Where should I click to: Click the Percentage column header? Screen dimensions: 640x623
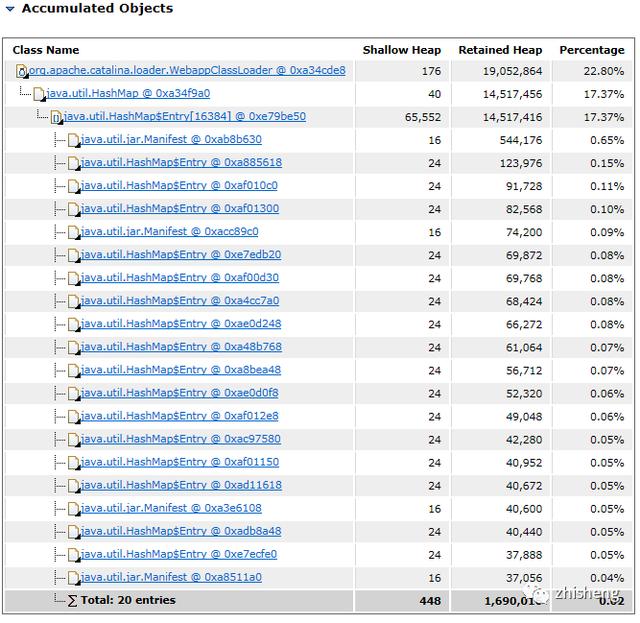tap(592, 50)
